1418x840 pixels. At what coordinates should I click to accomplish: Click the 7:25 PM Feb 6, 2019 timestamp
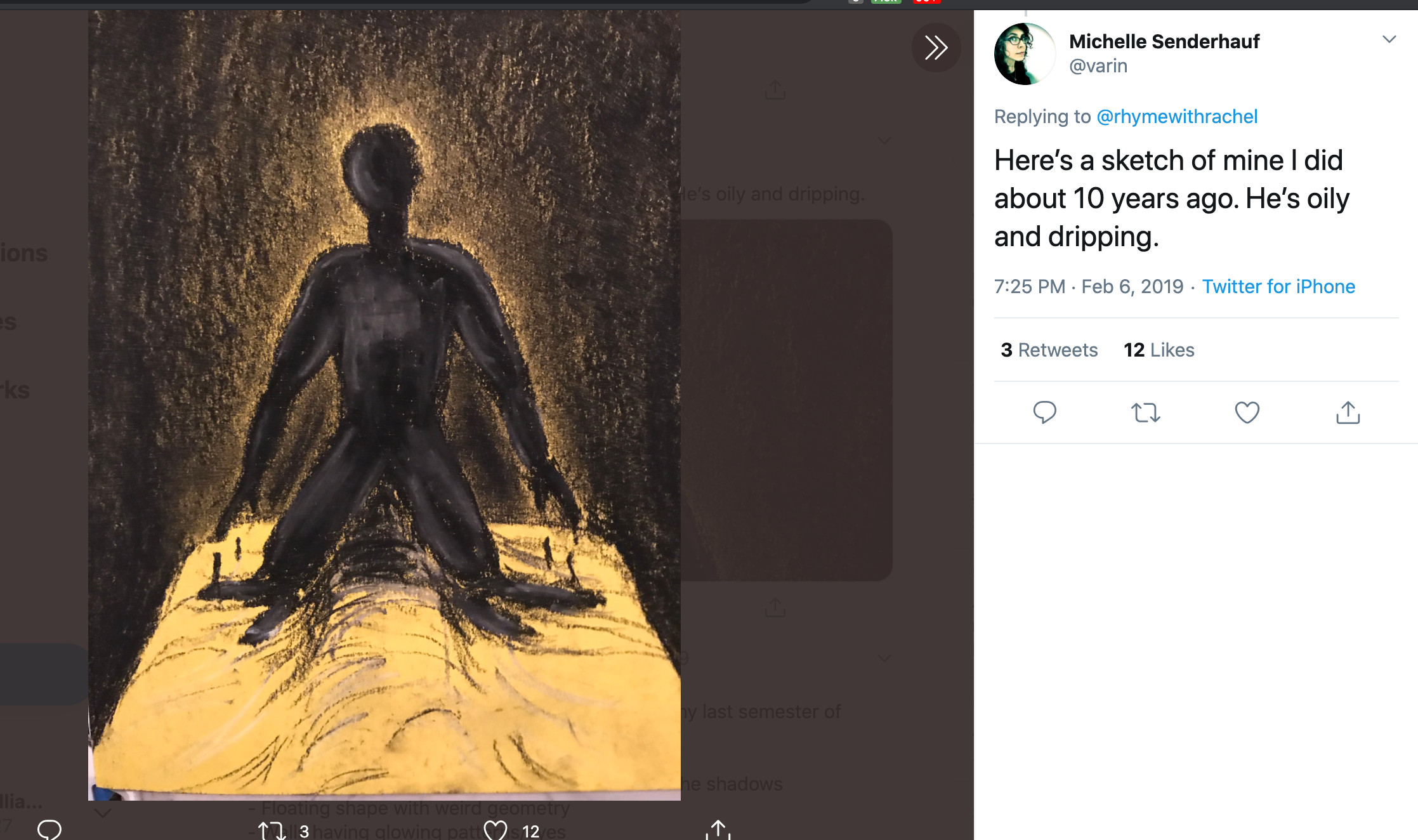coord(1088,287)
